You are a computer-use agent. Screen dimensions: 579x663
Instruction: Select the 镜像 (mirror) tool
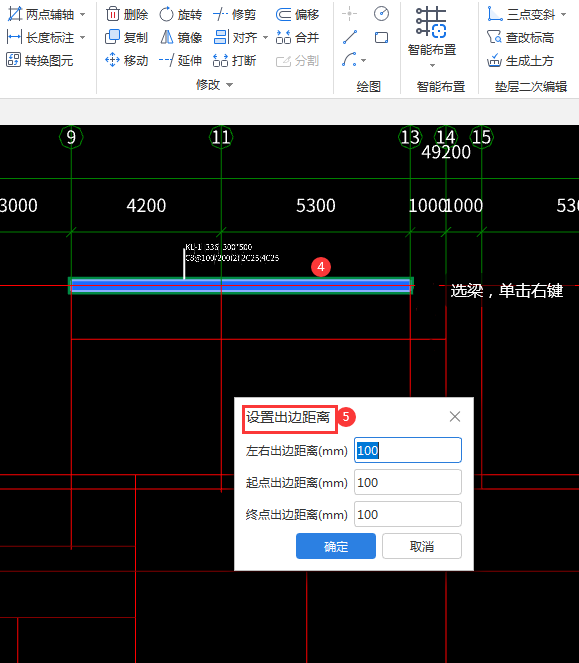pos(181,37)
